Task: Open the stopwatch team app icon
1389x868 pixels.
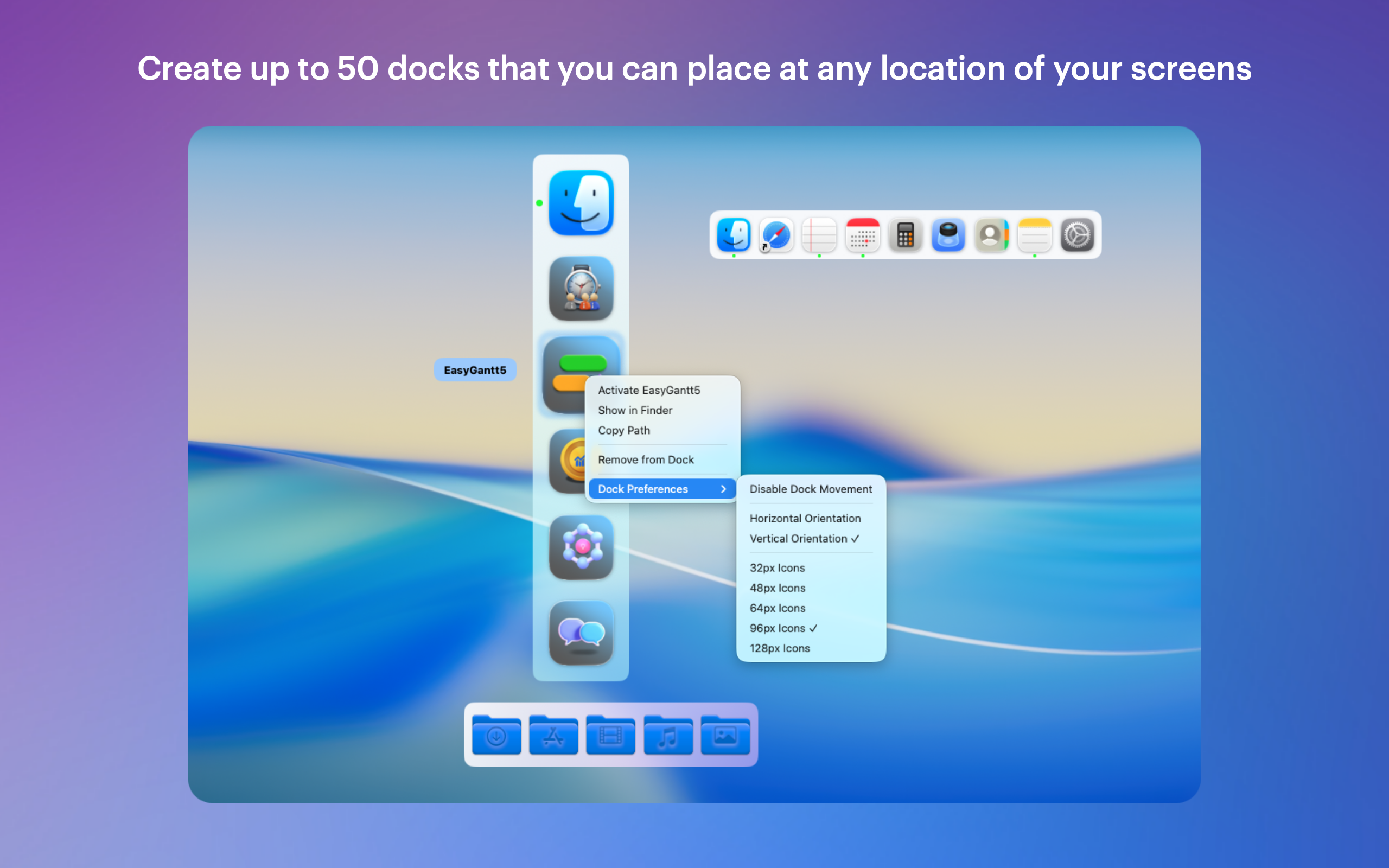Action: click(581, 288)
